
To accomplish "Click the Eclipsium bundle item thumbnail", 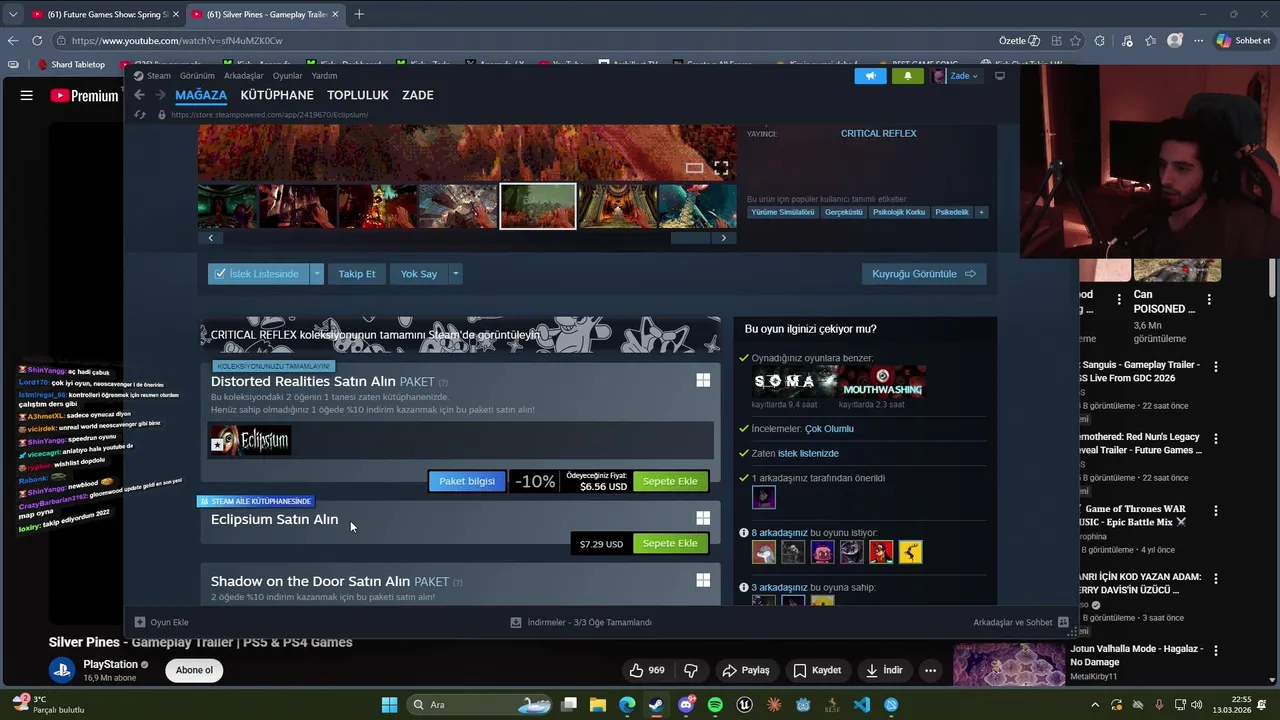I will point(250,440).
